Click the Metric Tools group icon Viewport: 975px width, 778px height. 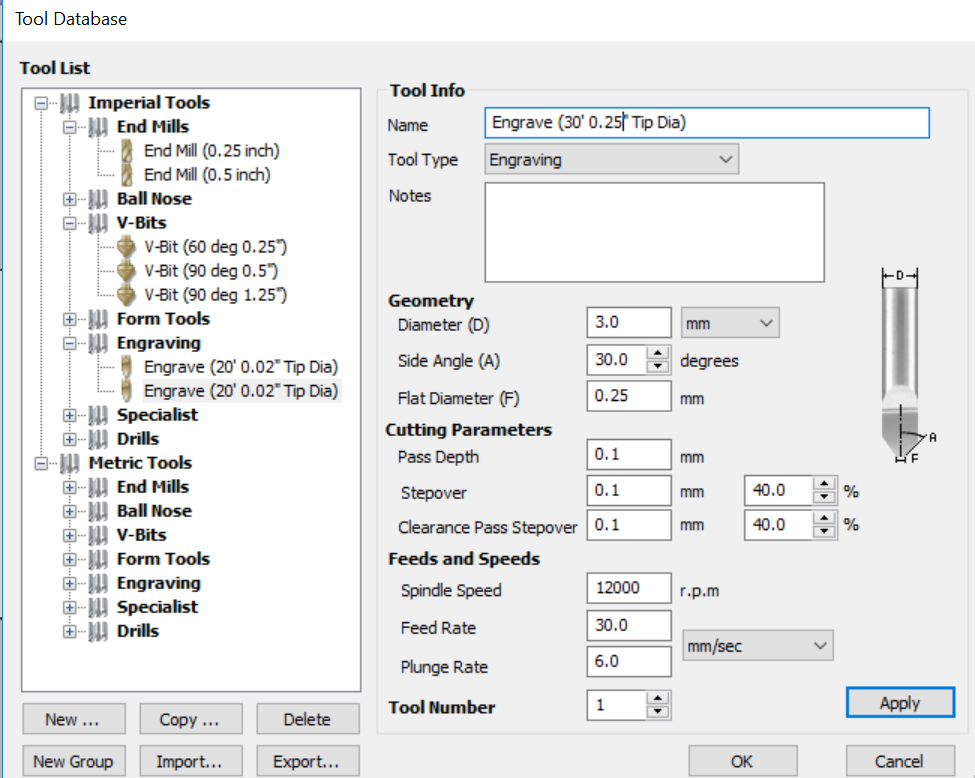(69, 463)
